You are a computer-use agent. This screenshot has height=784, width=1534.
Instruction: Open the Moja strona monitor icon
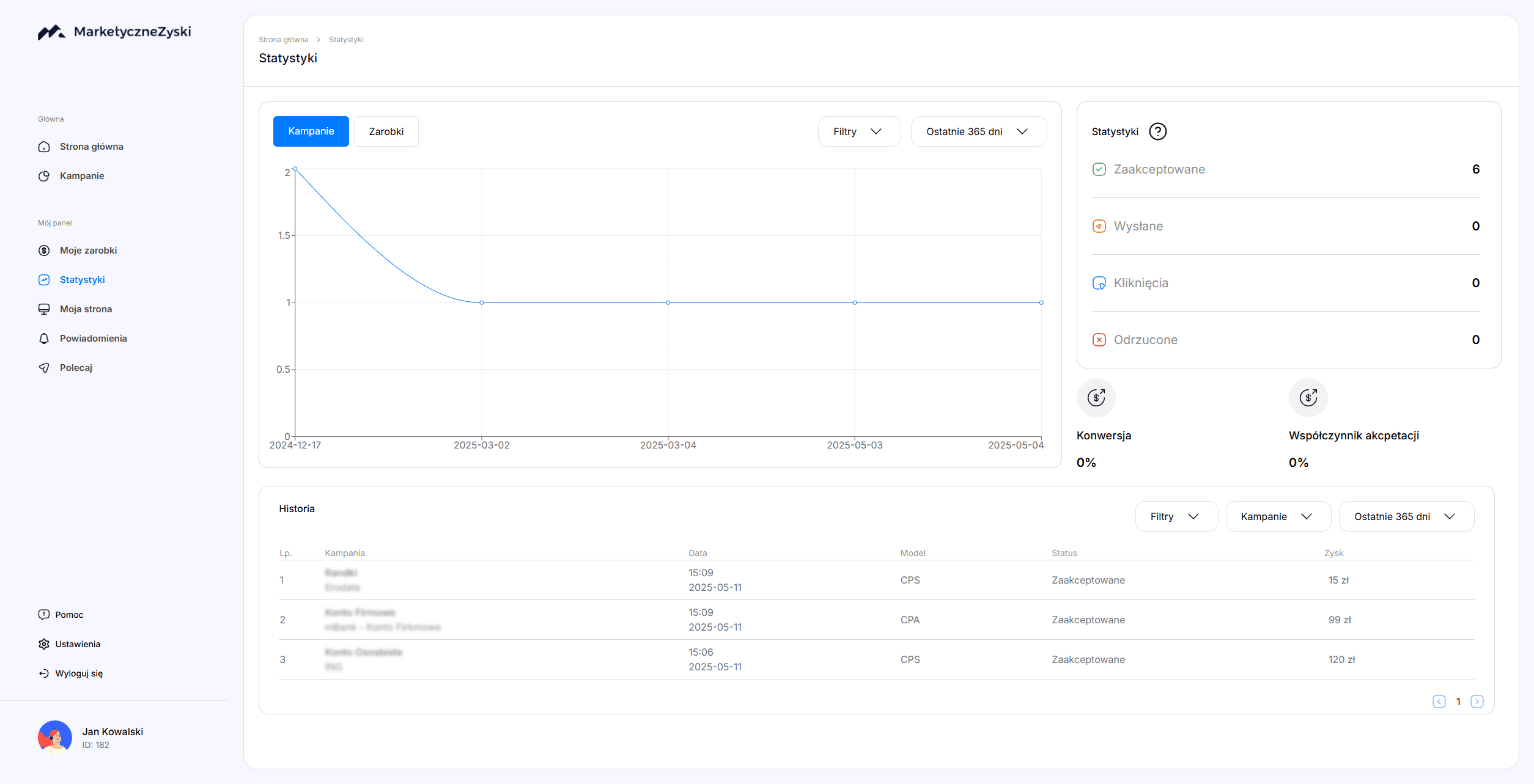click(44, 309)
